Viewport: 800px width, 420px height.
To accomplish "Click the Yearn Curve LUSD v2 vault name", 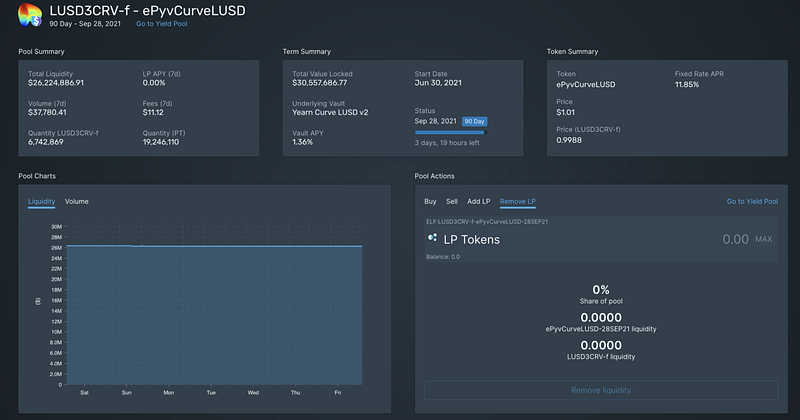I will point(330,112).
